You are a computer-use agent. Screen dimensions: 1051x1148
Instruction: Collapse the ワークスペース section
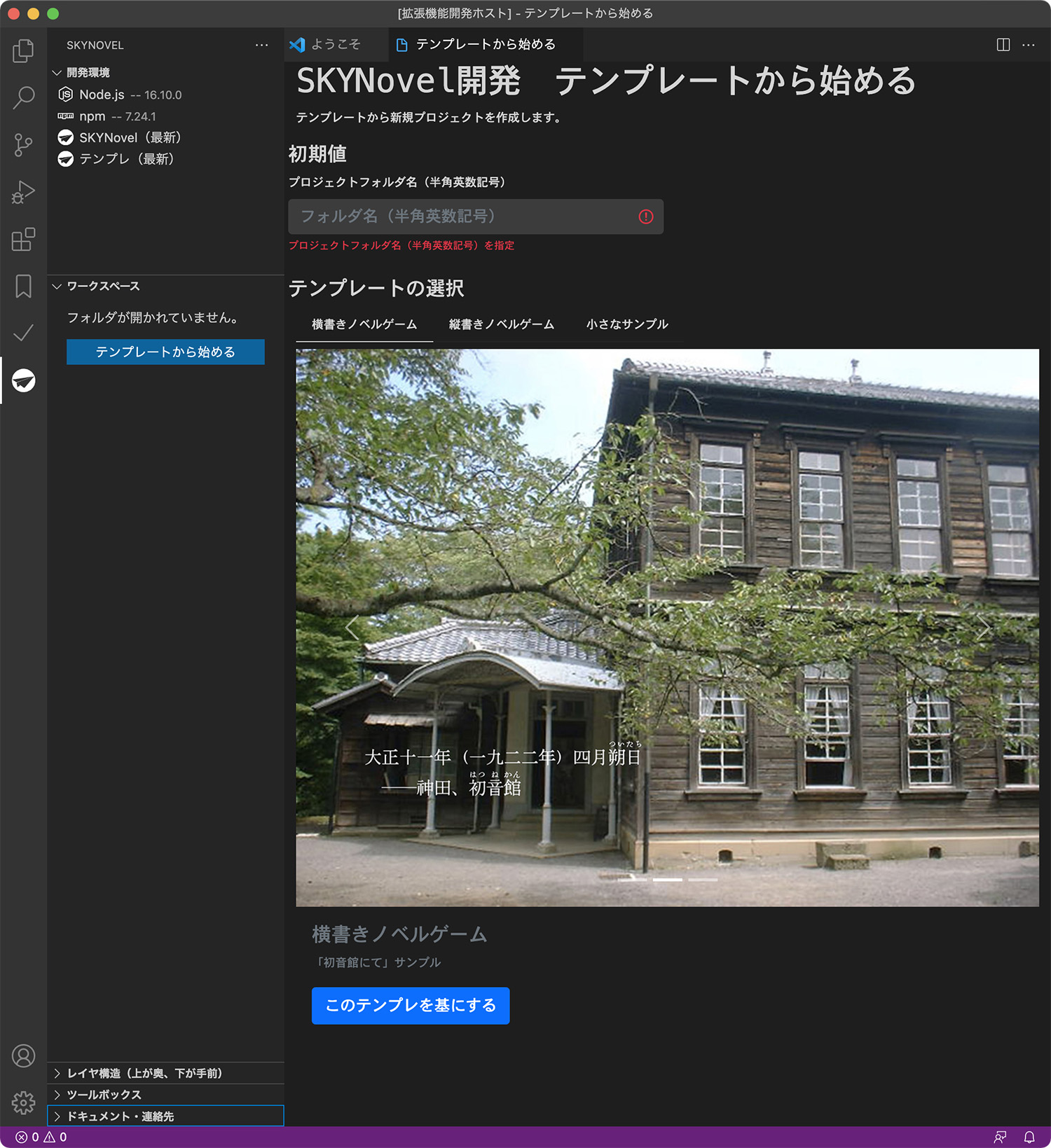click(x=57, y=286)
